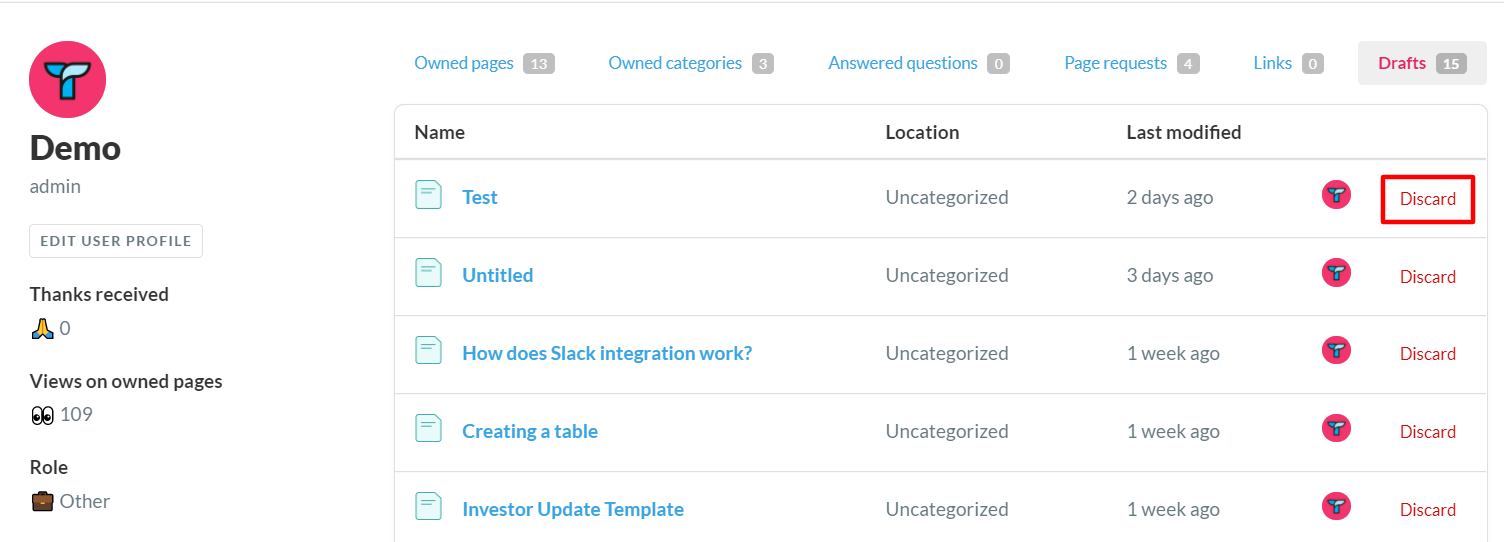Image resolution: width=1504 pixels, height=542 pixels.
Task: Click author avatar in the Untitled row
Action: point(1336,273)
